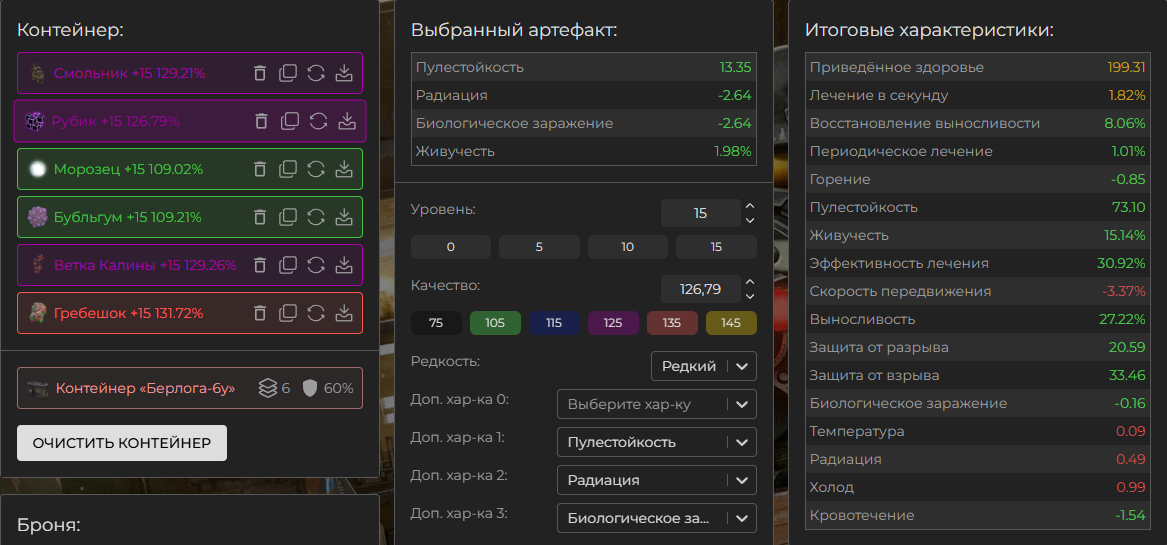Delete the Рубик artifact with trash icon
Screen dimensions: 1167x545
(262, 121)
